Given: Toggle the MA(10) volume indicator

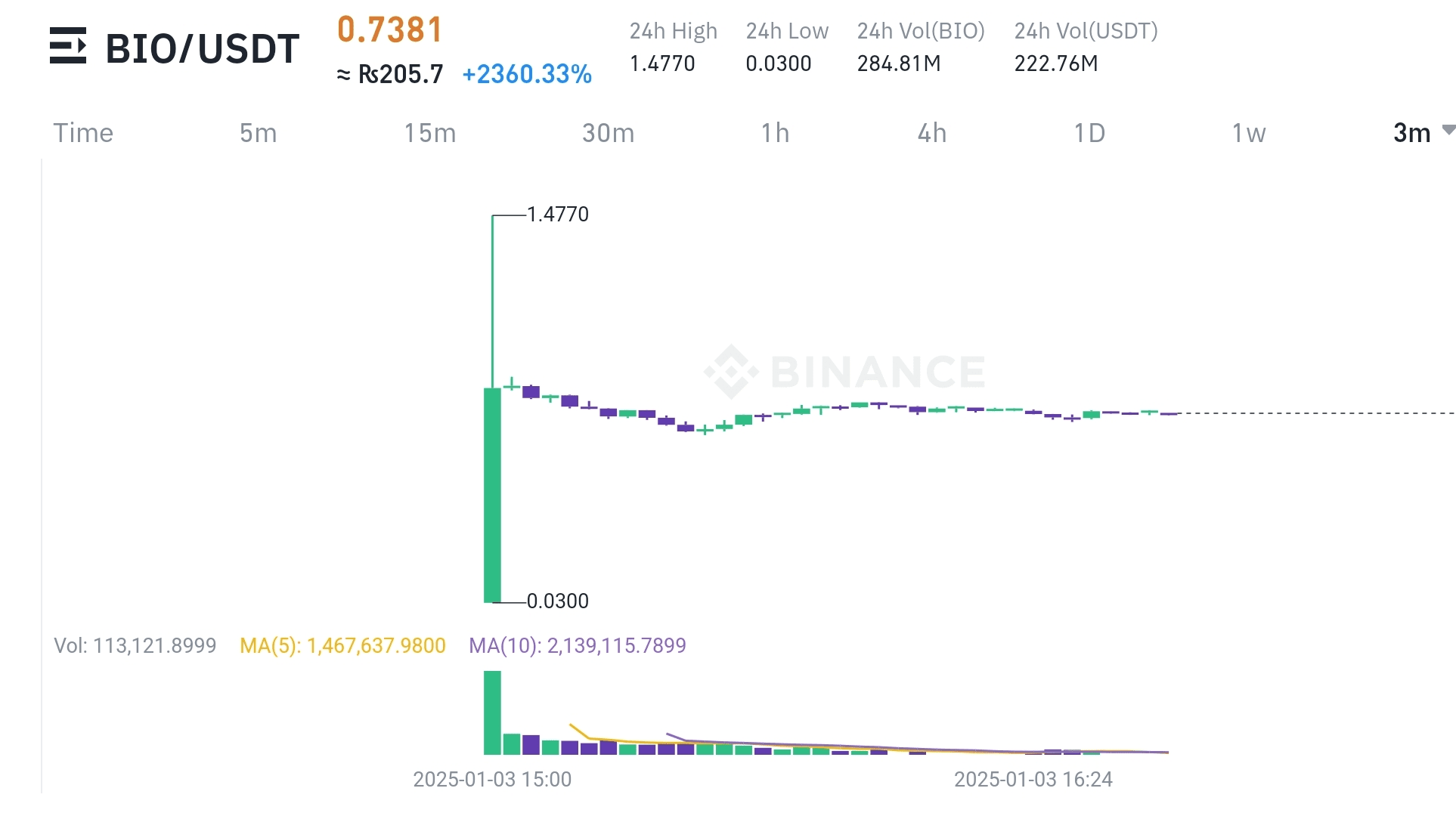Looking at the screenshot, I should 578,646.
